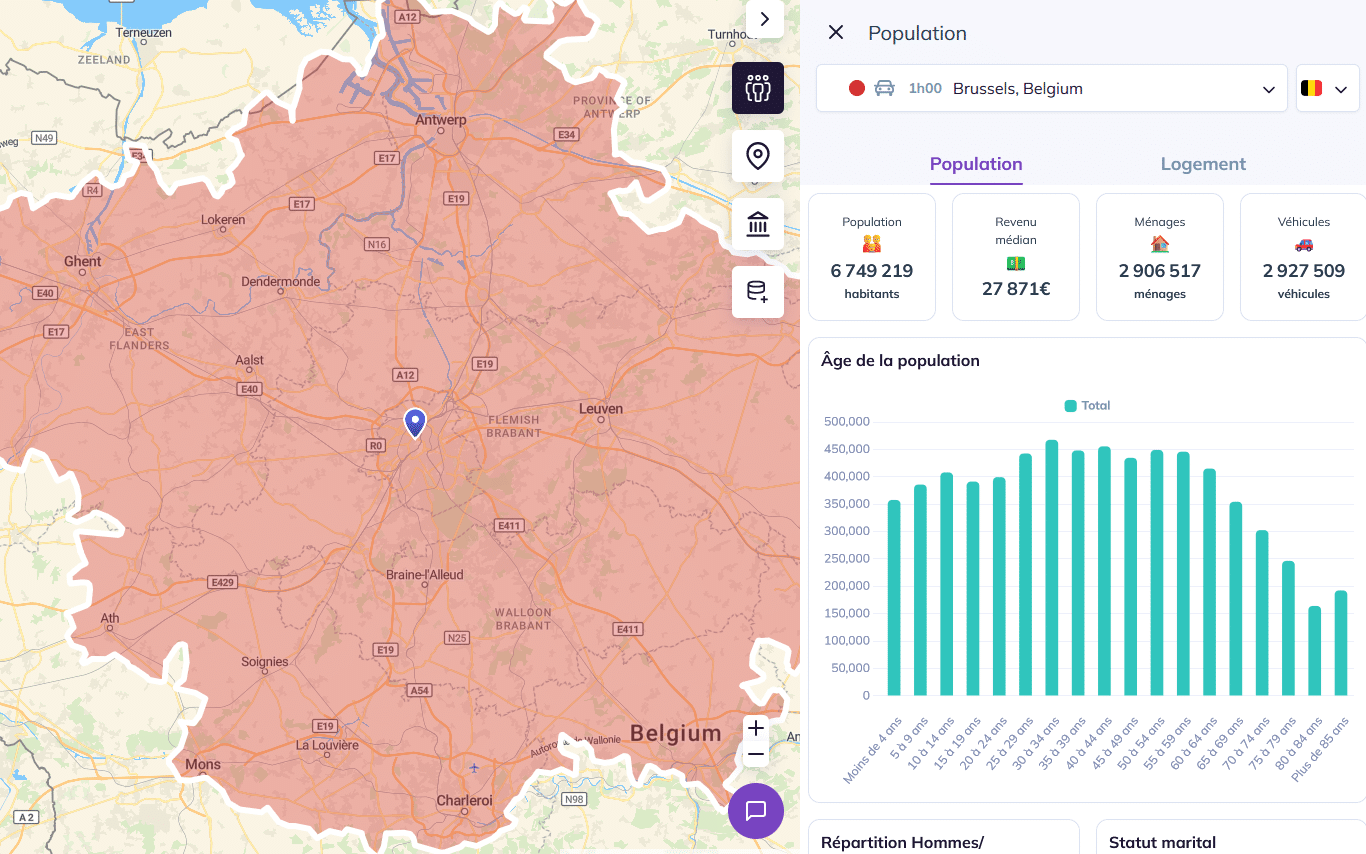Open the monuments points-of-interest map tool
The width and height of the screenshot is (1366, 854).
[x=757, y=224]
